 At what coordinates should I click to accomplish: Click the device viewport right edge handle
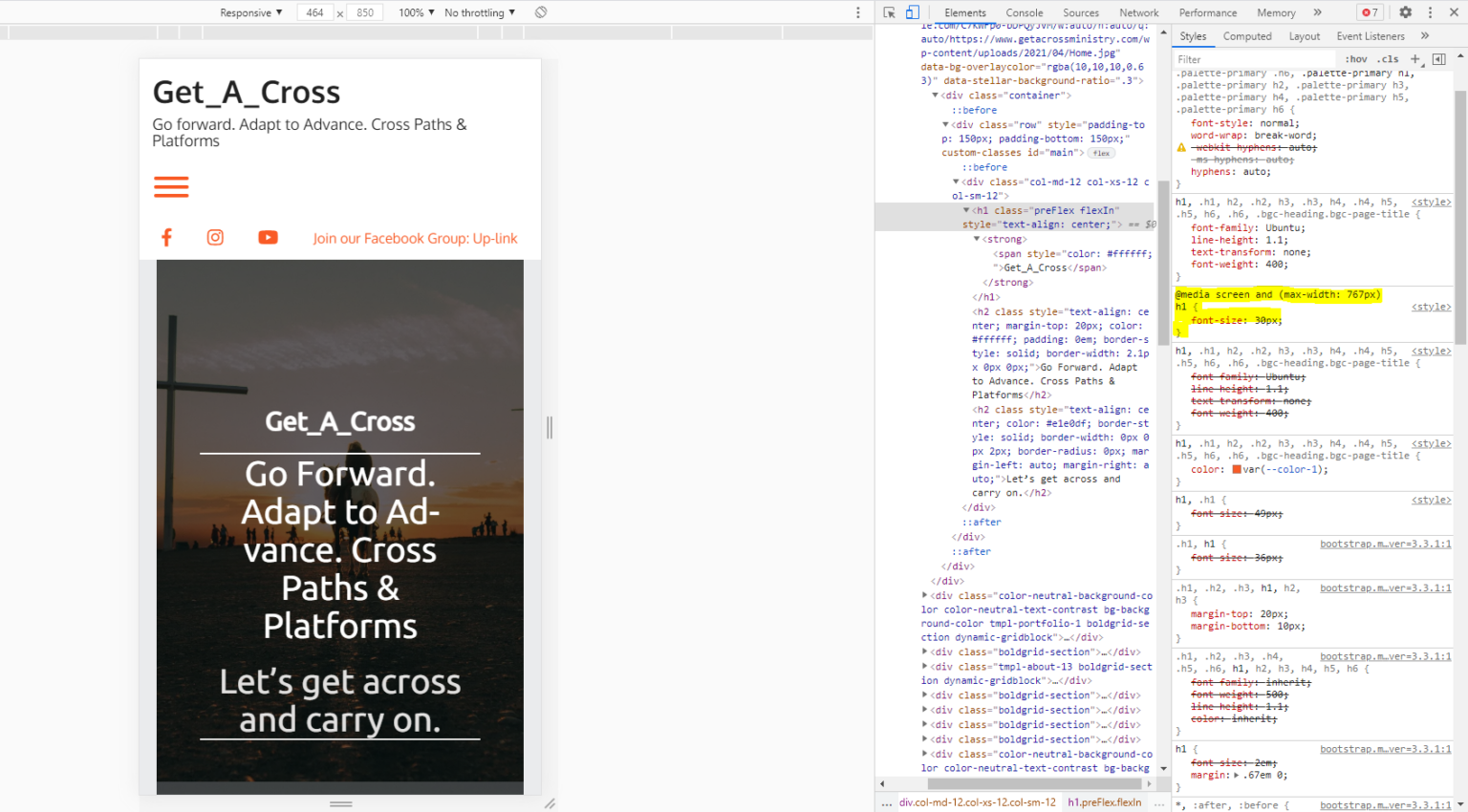[x=550, y=427]
